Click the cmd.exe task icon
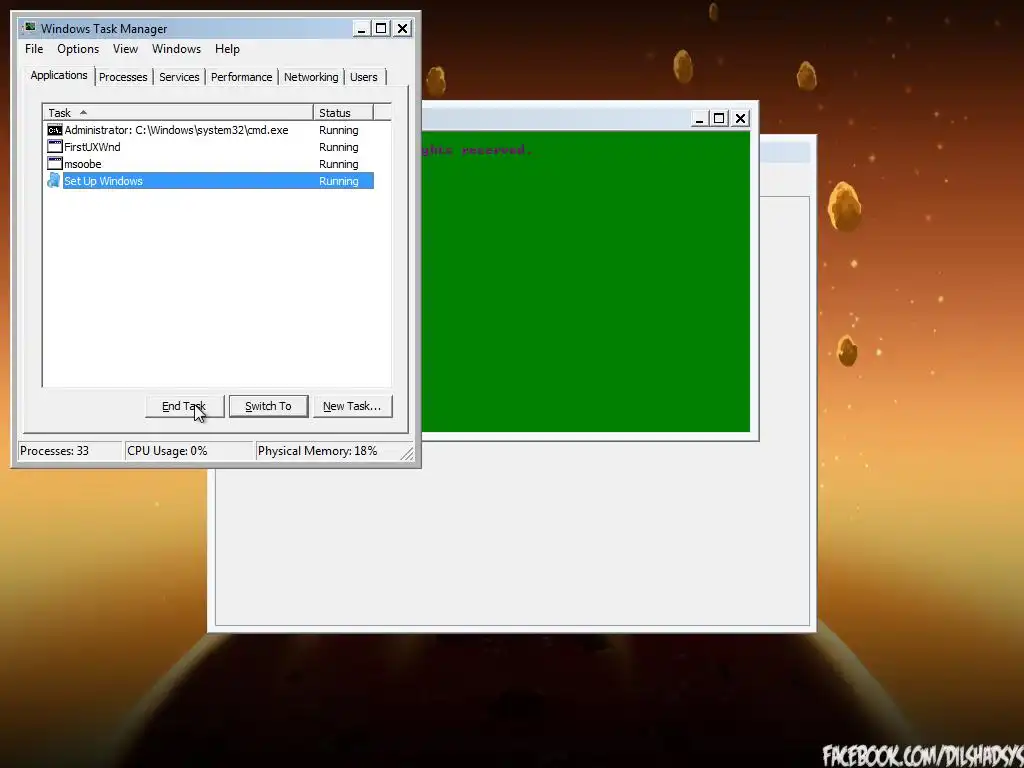This screenshot has height=768, width=1024. (x=55, y=130)
